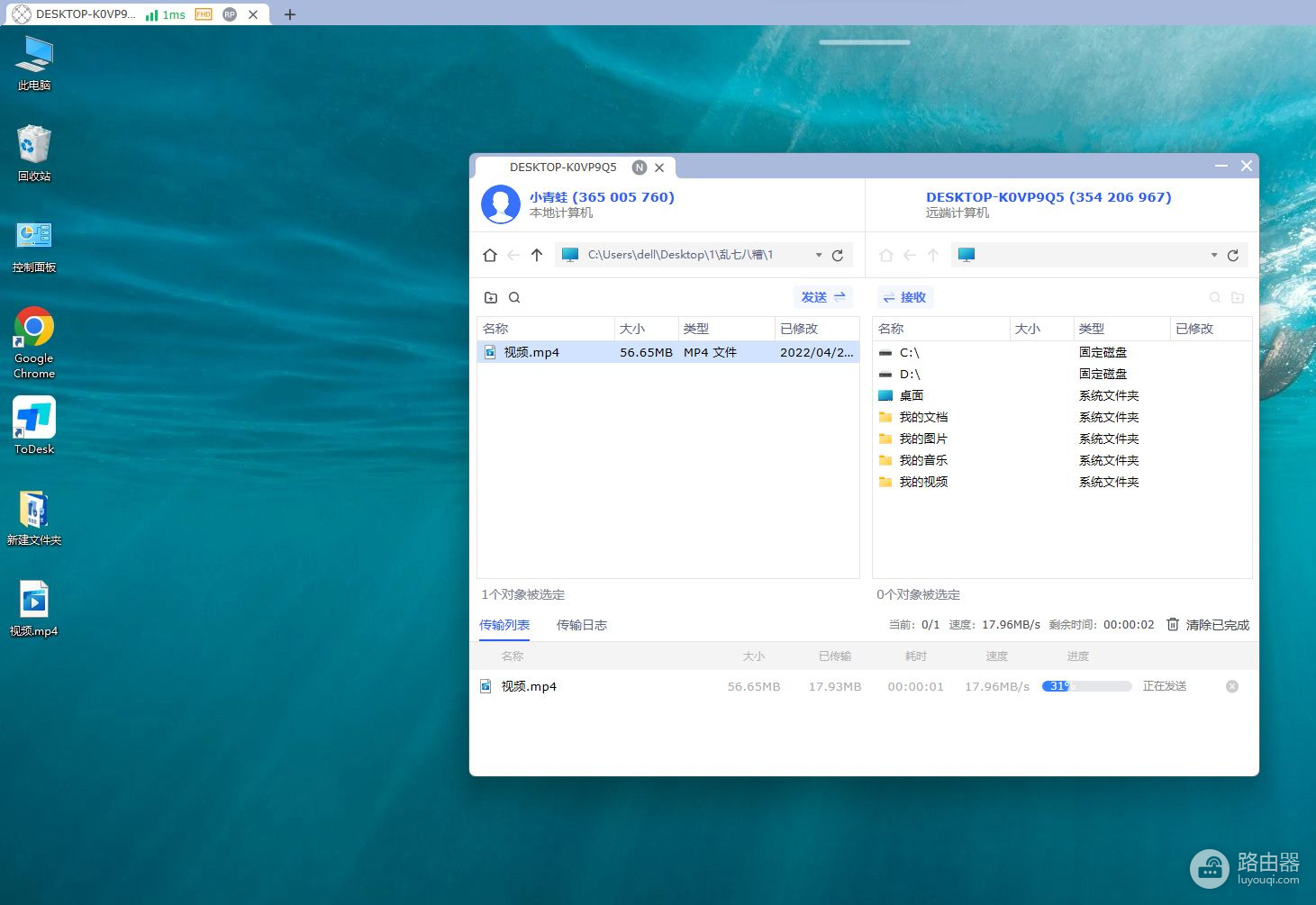Click the 接收 receive button
This screenshot has height=905, width=1316.
point(904,297)
